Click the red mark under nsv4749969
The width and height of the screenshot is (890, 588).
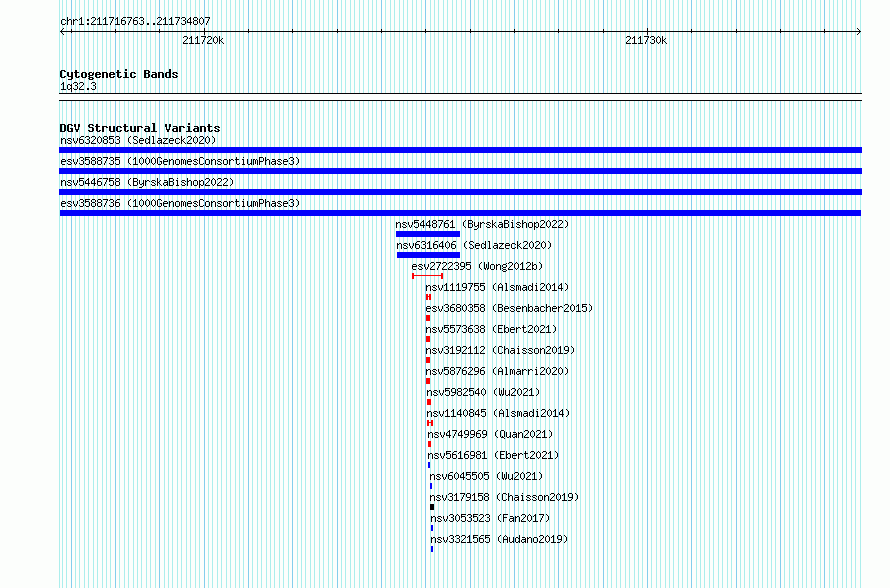(x=430, y=444)
